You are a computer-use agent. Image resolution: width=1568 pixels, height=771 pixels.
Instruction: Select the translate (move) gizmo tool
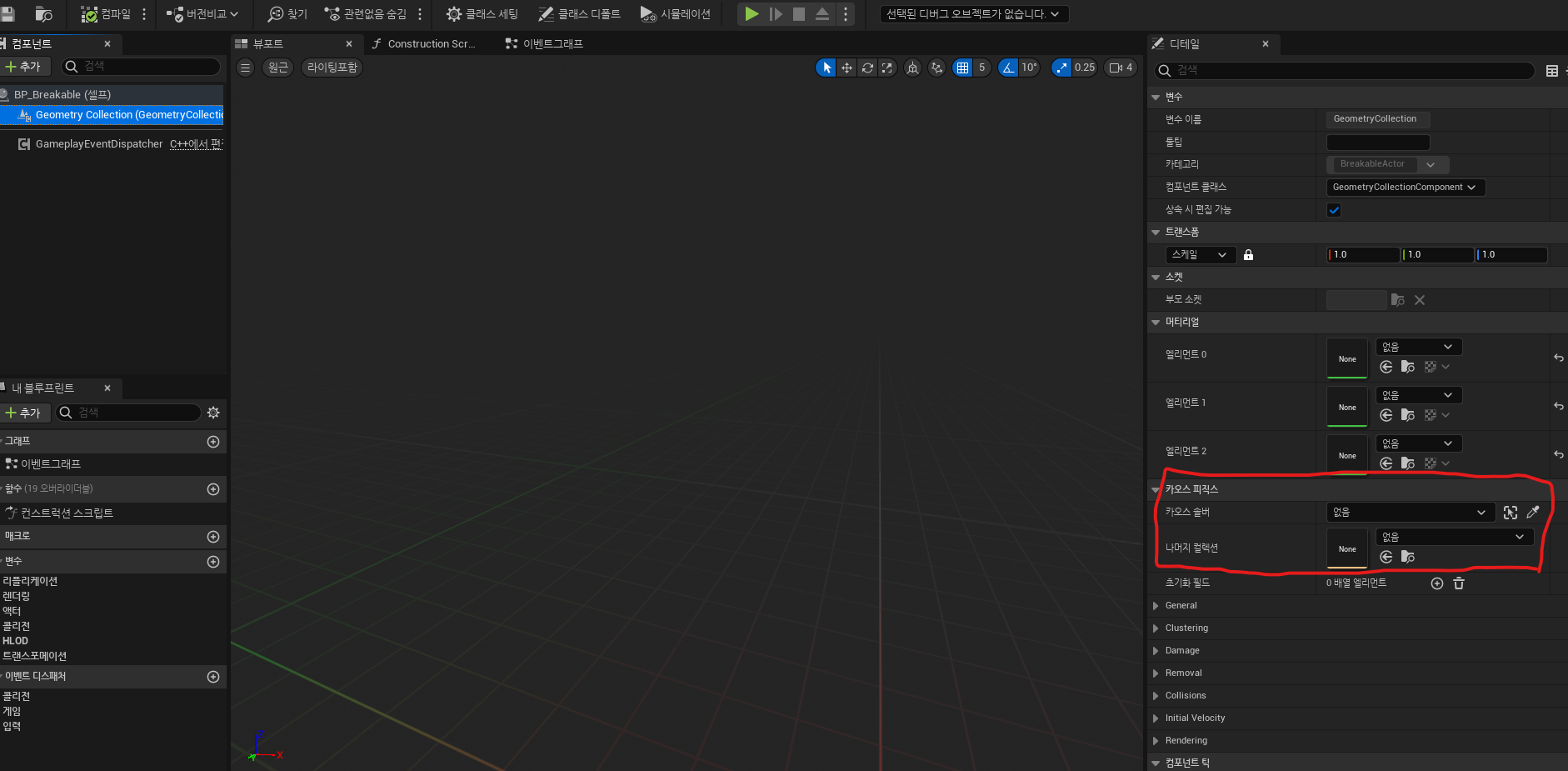pyautogui.click(x=846, y=68)
